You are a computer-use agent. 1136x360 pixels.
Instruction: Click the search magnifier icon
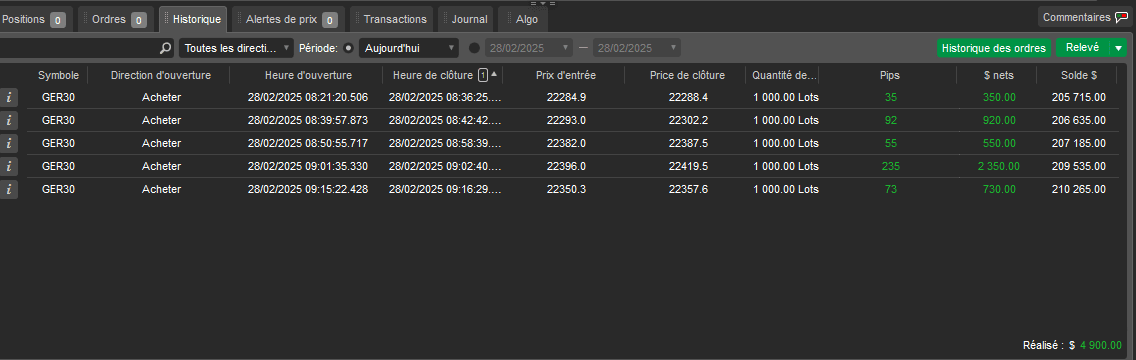point(165,49)
